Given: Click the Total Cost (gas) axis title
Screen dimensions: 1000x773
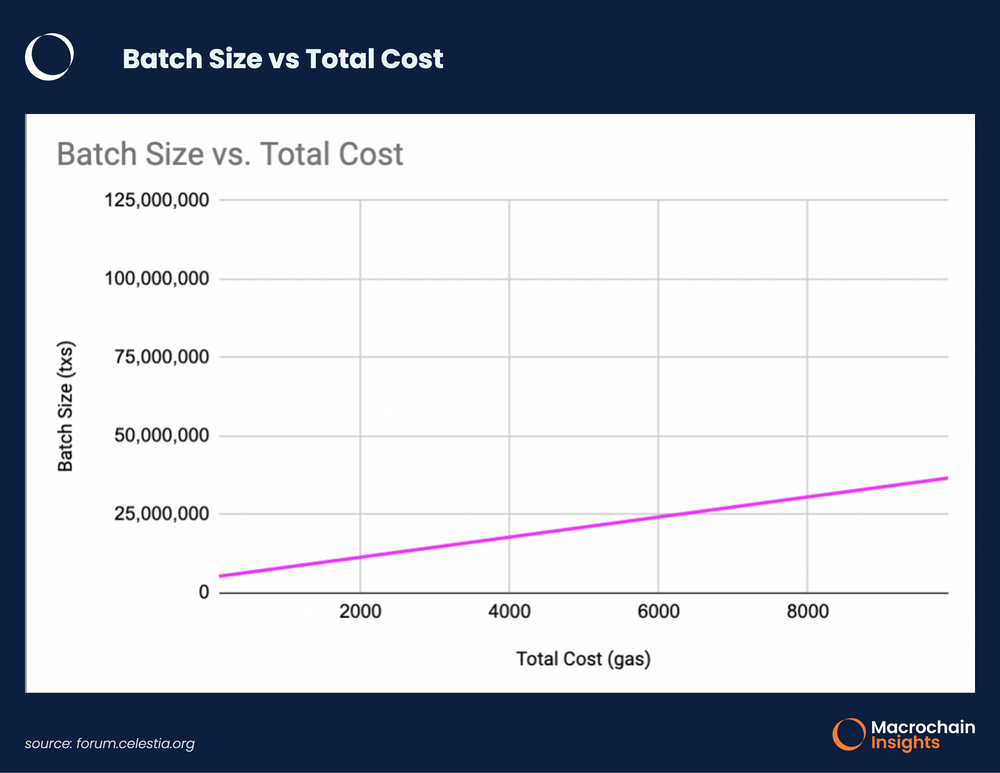Looking at the screenshot, I should (x=582, y=658).
